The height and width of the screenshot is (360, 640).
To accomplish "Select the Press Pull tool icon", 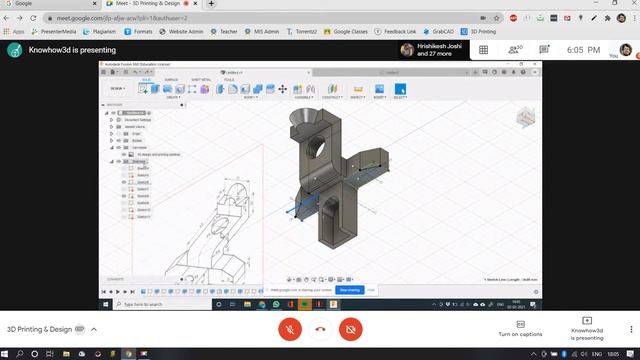I will (220, 89).
